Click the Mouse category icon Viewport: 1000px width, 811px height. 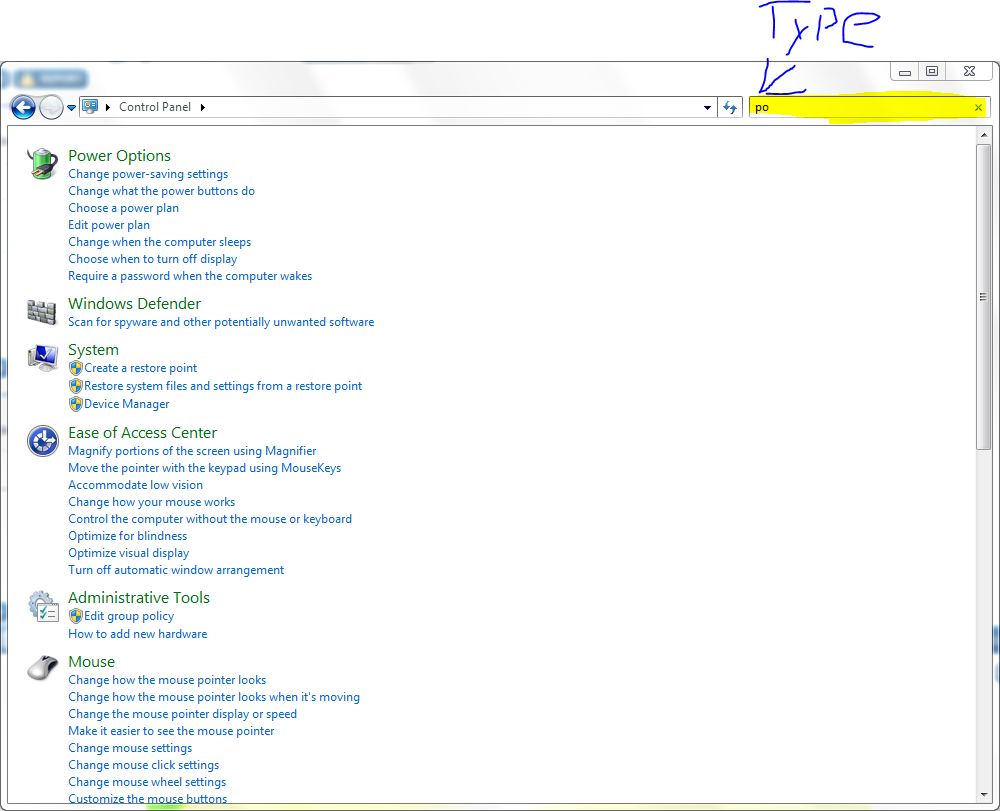[x=42, y=668]
